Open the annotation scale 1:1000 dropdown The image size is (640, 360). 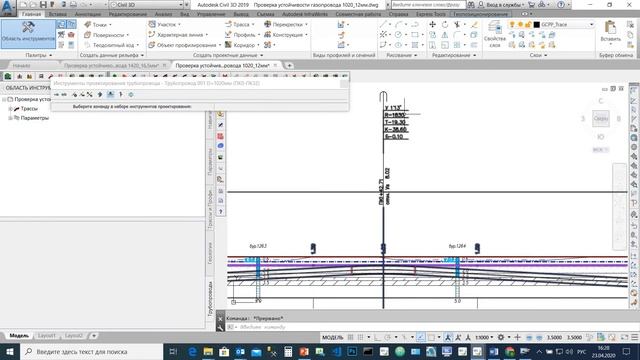484,337
